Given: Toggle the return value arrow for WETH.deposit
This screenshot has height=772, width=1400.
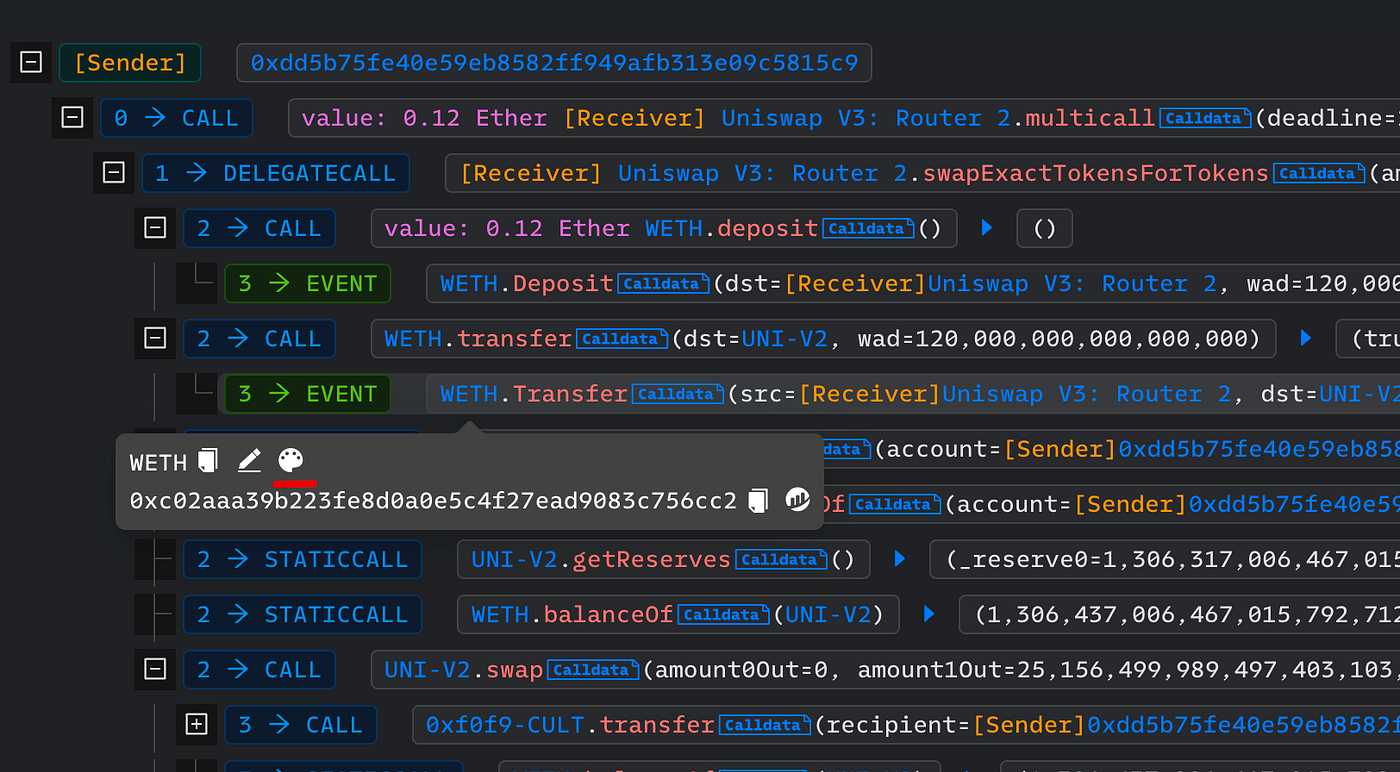Looking at the screenshot, I should 987,228.
